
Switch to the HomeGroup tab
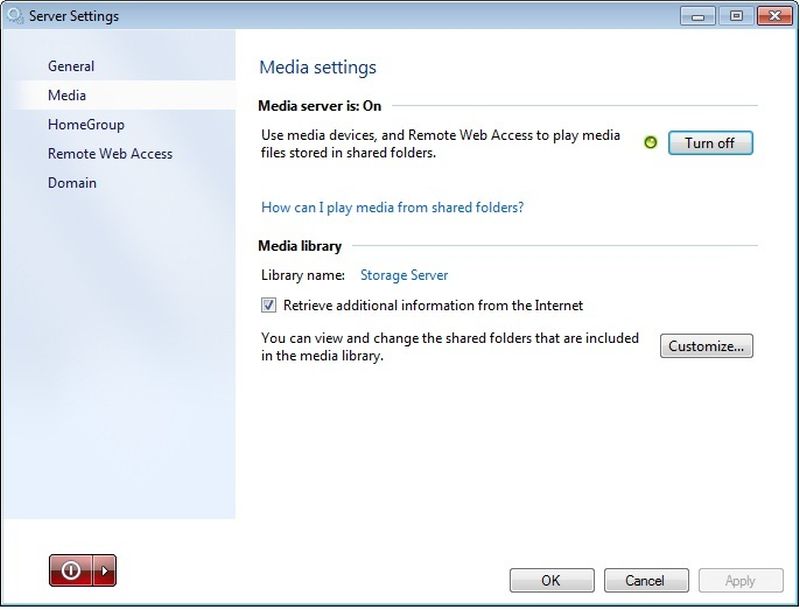(x=86, y=124)
